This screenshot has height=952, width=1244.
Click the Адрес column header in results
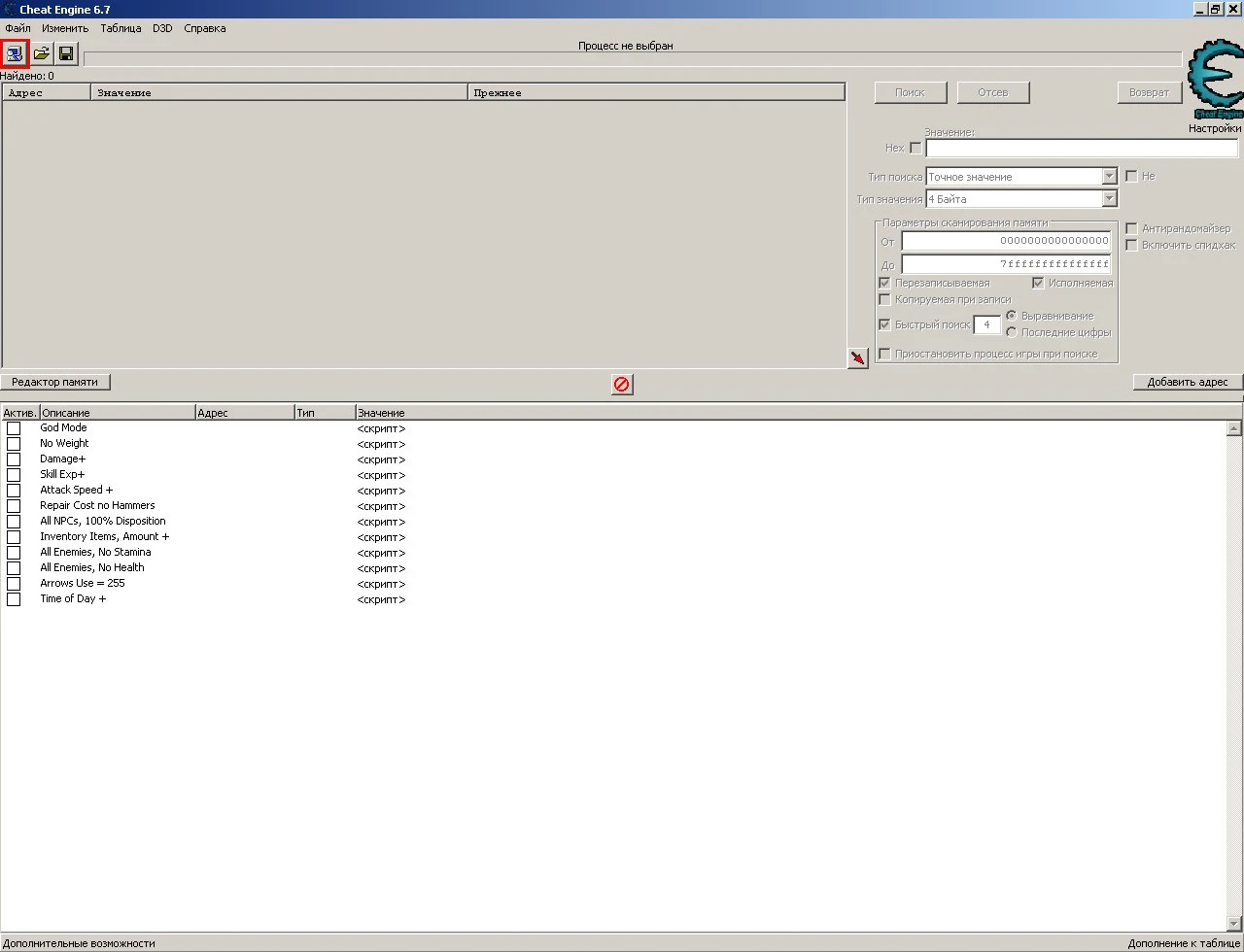tap(47, 92)
